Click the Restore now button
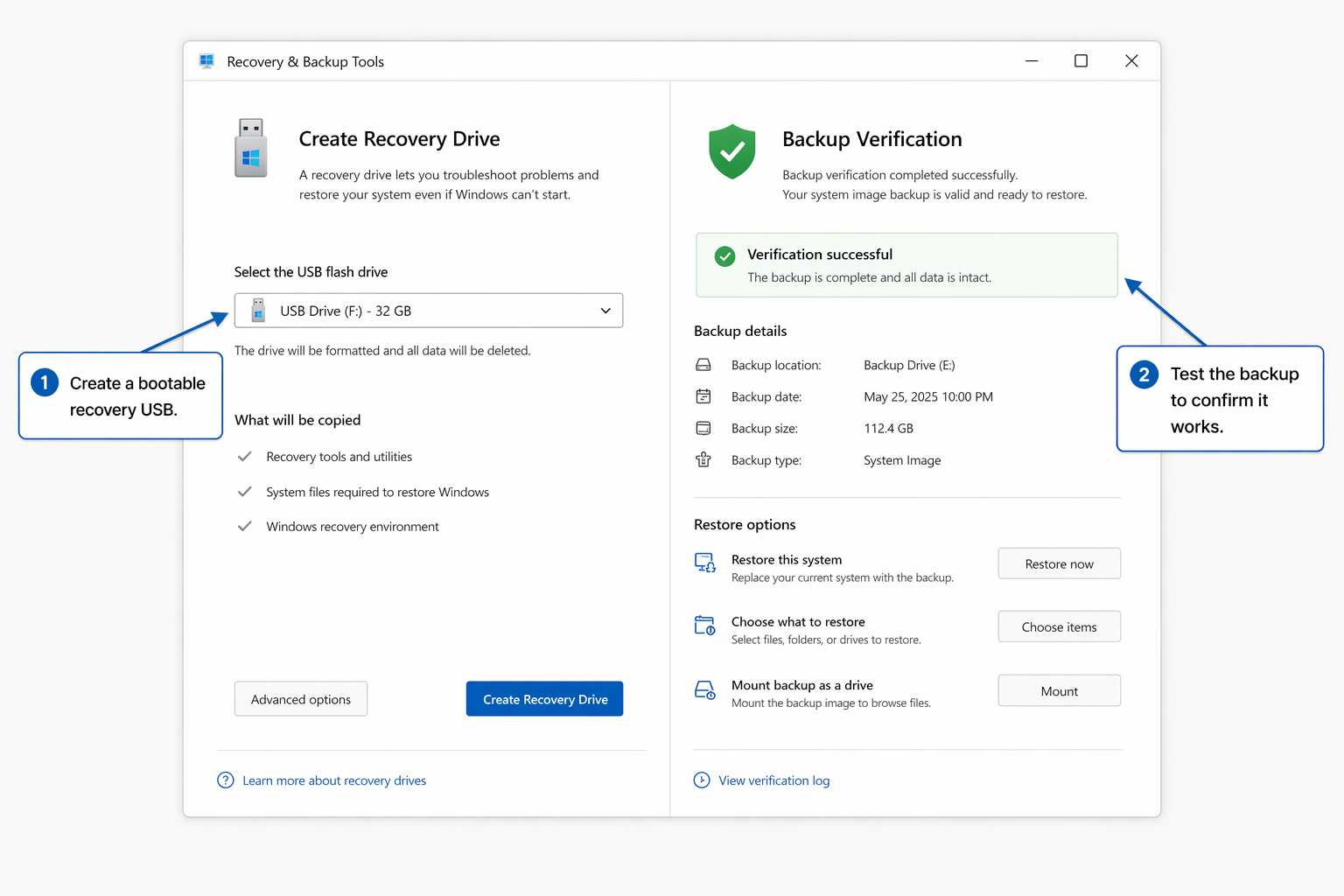Viewport: 1344px width, 896px height. tap(1059, 564)
